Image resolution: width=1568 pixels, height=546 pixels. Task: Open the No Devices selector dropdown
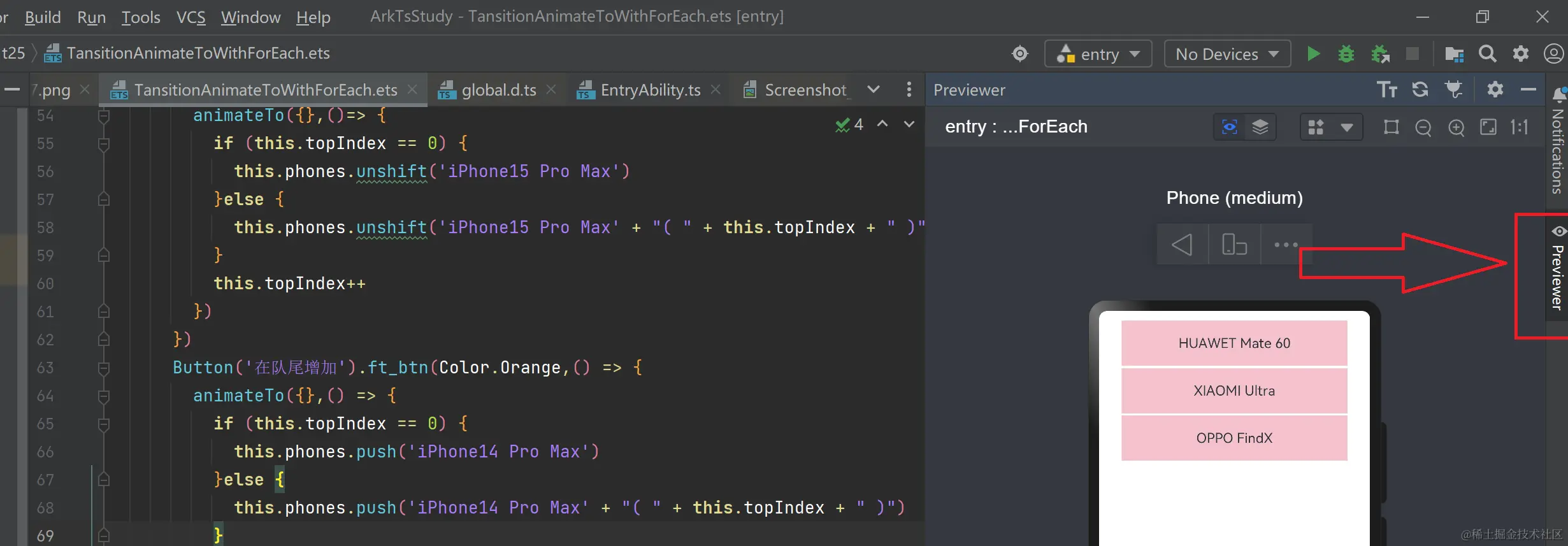coord(1227,54)
